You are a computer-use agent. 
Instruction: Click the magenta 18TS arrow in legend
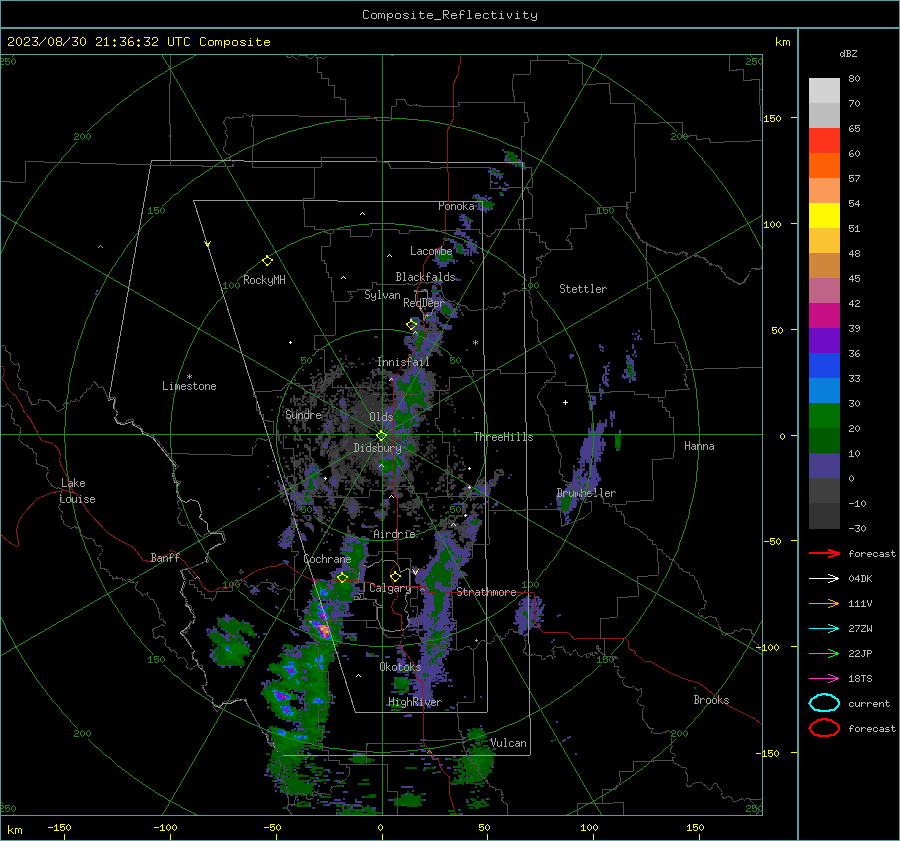point(824,679)
